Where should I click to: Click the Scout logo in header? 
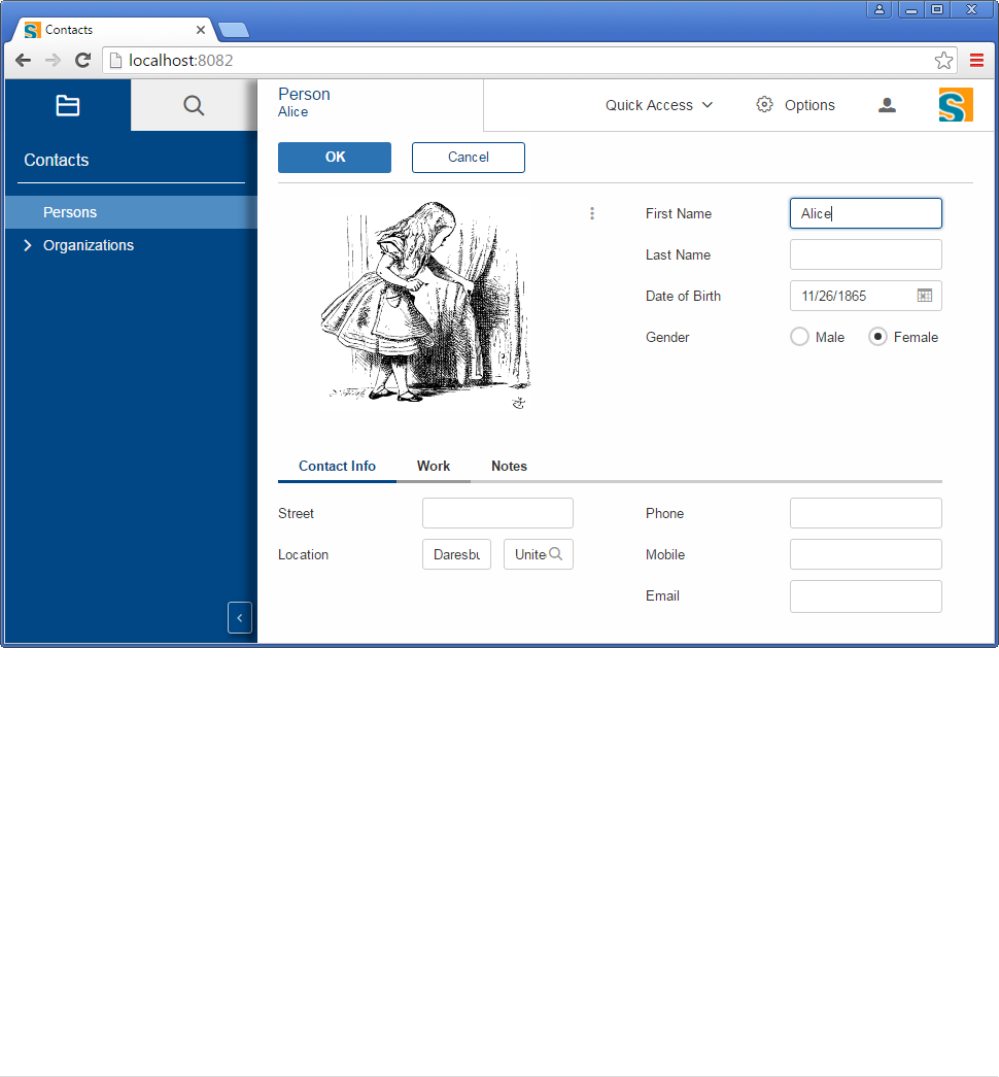[956, 104]
